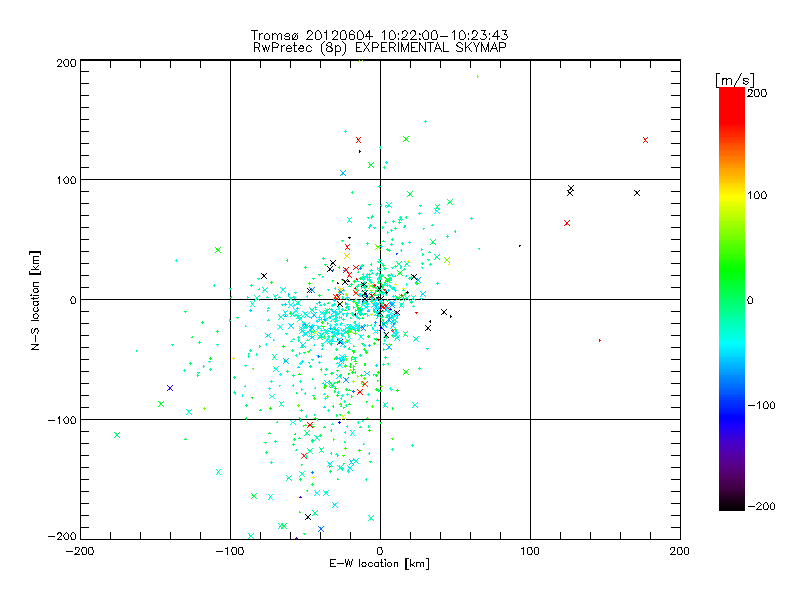This screenshot has height=600, width=800.
Task: Click the small red dot near x=145, y=-35
Action: (599, 340)
